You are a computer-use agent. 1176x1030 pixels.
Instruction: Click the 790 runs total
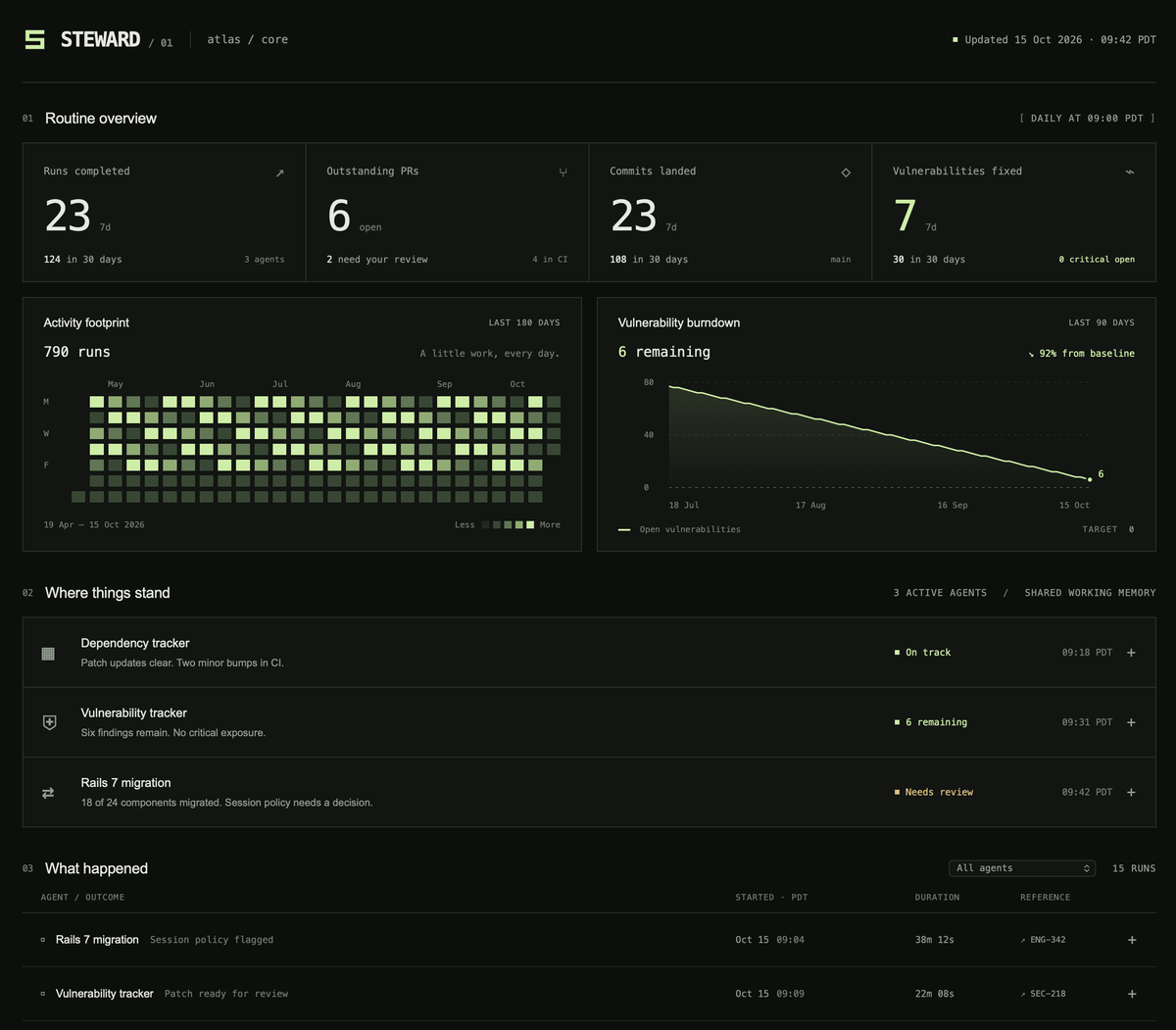[77, 352]
